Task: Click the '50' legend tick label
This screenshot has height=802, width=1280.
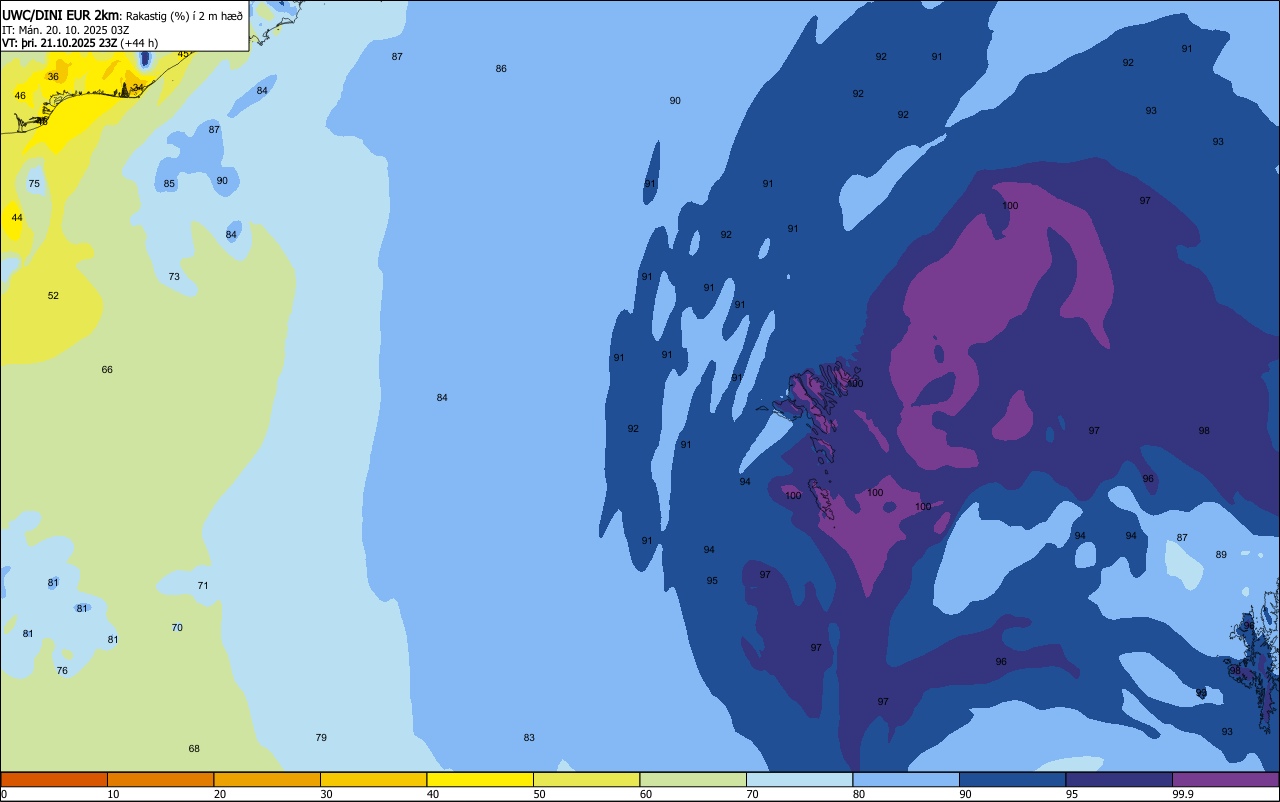Action: click(540, 794)
